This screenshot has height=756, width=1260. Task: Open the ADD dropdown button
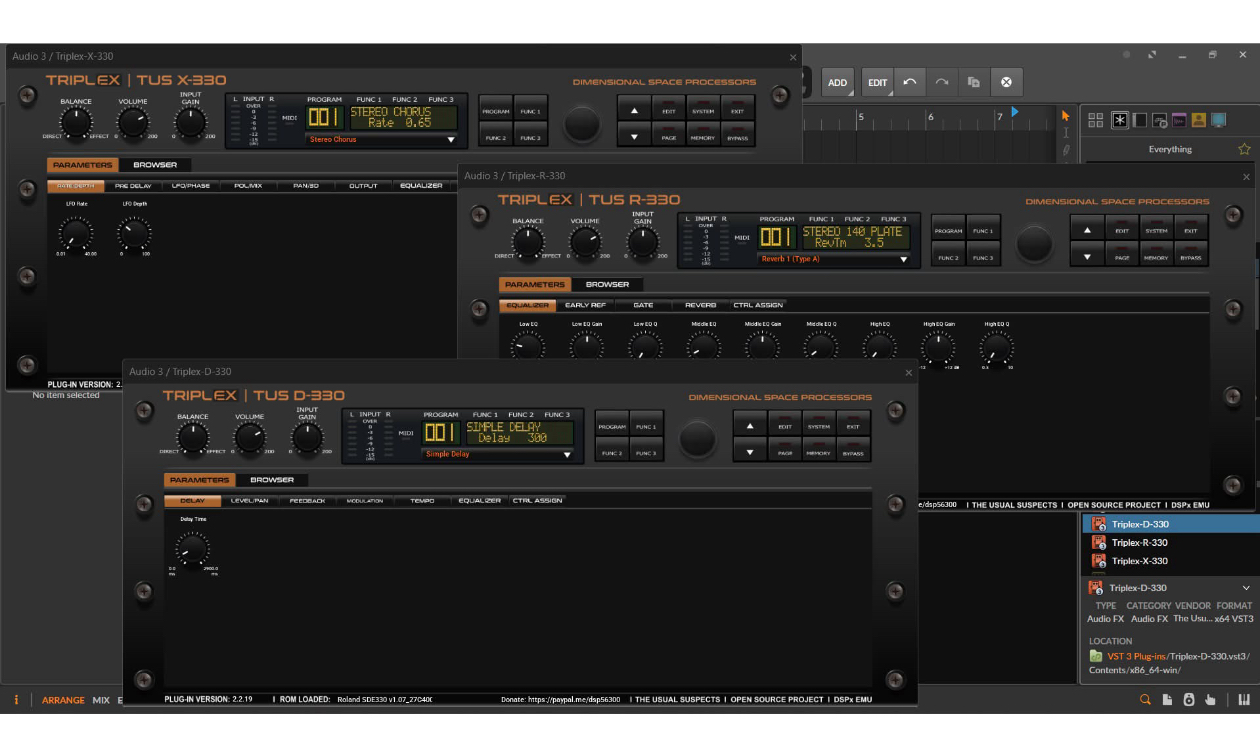click(x=837, y=82)
